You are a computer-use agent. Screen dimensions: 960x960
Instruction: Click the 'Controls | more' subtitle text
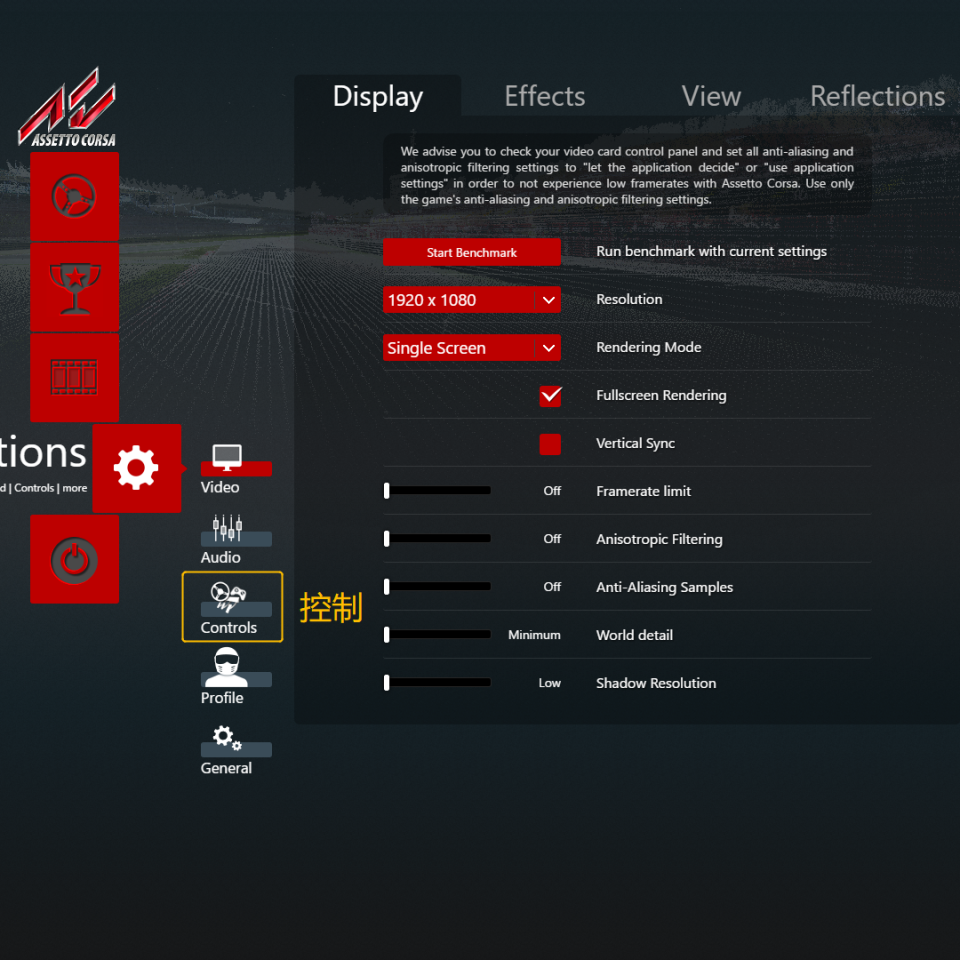click(x=50, y=488)
